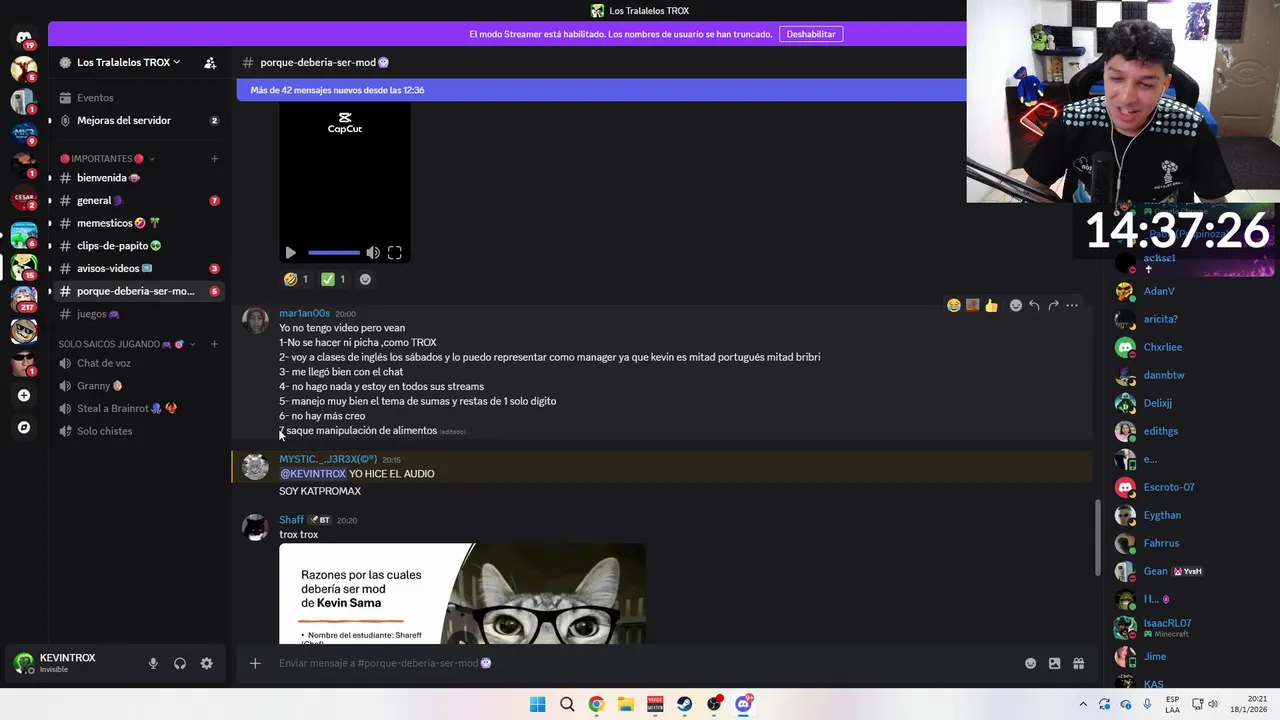Open the CESAR server in sidebar
The image size is (1280, 720).
pyautogui.click(x=24, y=198)
